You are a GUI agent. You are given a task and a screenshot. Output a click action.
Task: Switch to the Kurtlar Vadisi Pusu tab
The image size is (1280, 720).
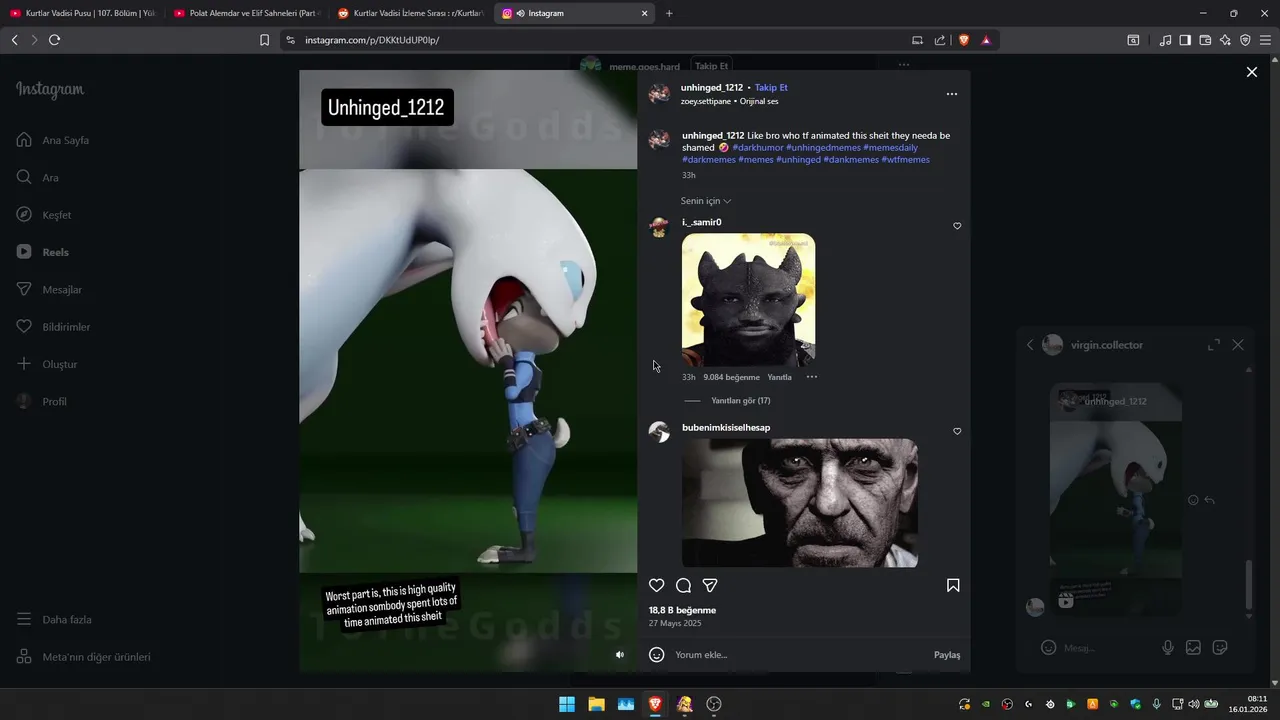pyautogui.click(x=81, y=13)
